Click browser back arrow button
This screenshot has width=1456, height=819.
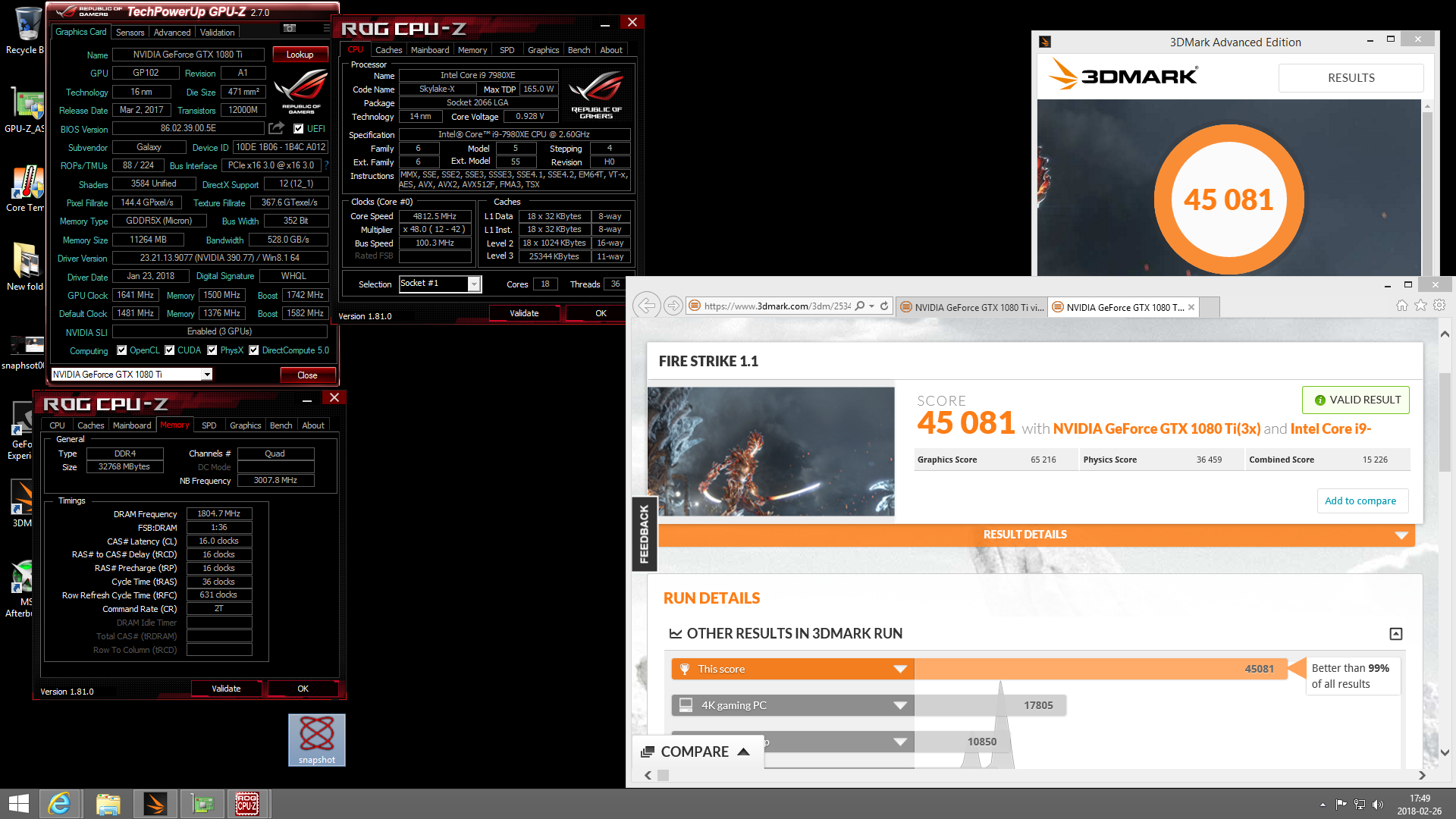point(647,306)
